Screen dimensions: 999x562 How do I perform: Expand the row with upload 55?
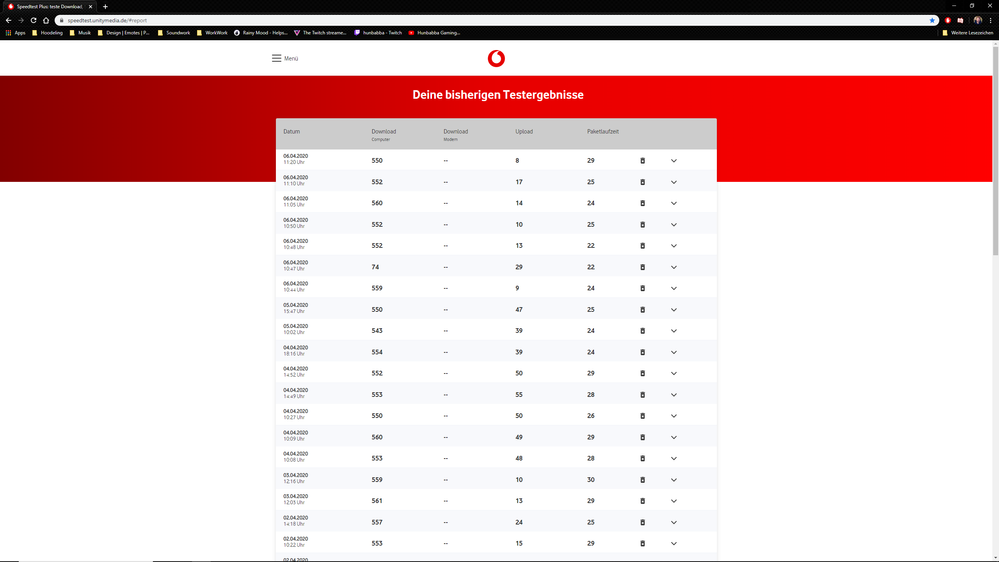click(673, 394)
